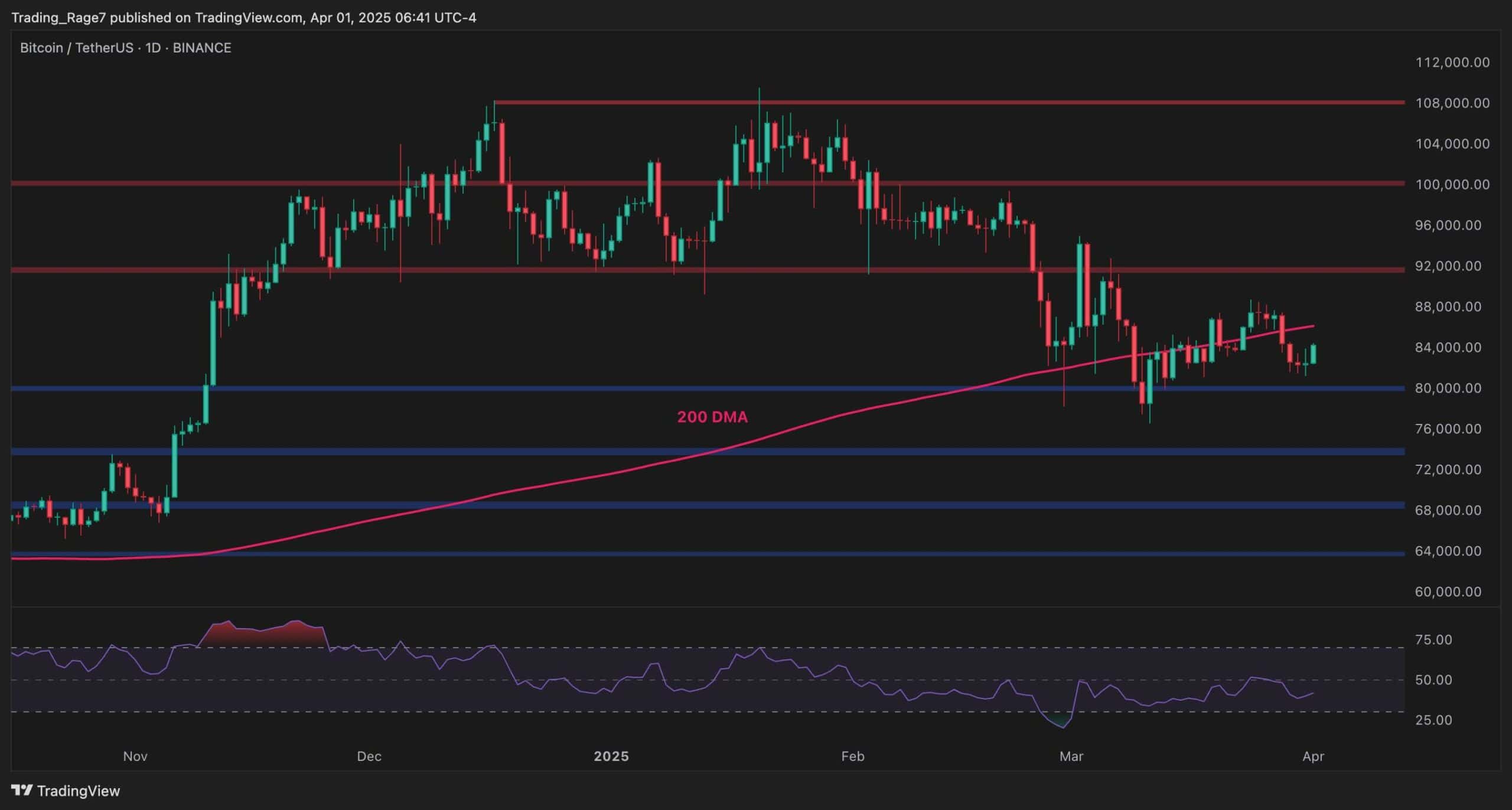Click the 108,000.00 price axis label
The width and height of the screenshot is (1512, 810).
click(1452, 103)
